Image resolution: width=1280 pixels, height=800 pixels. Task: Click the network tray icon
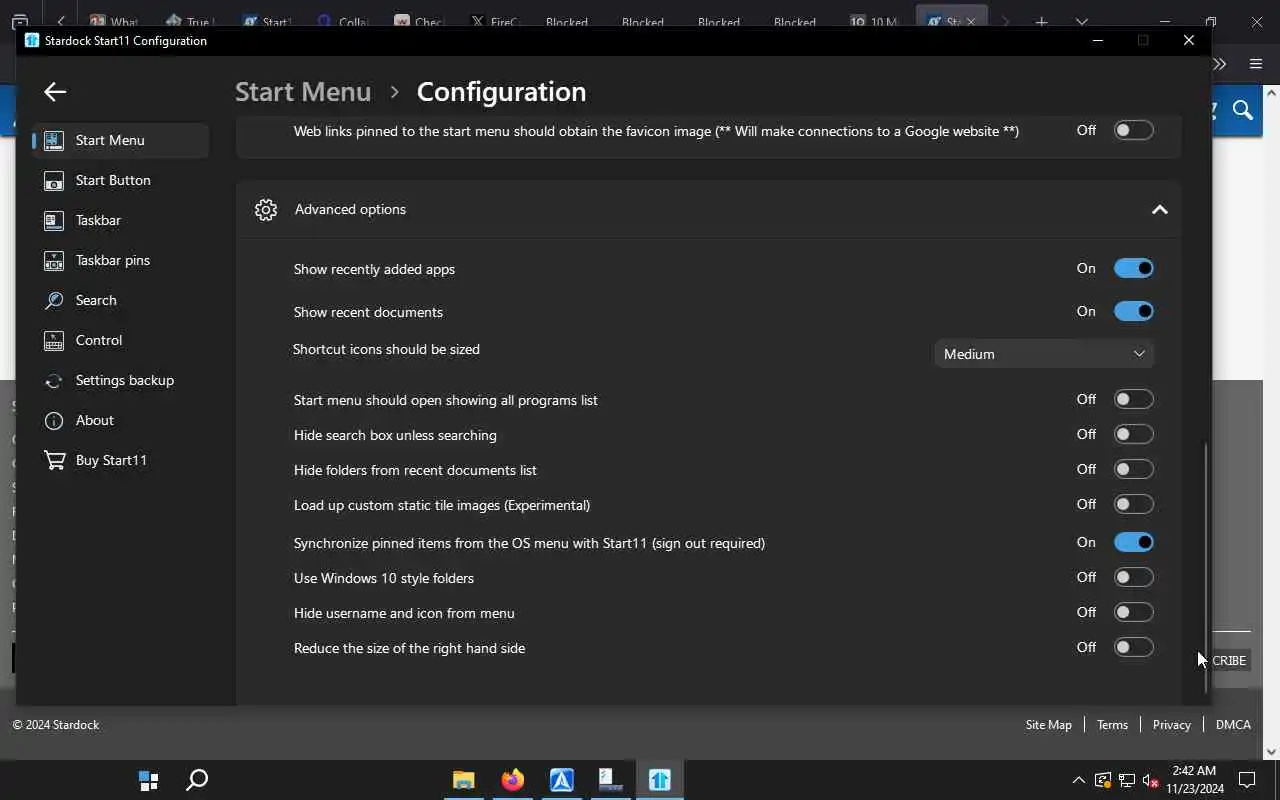1127,780
